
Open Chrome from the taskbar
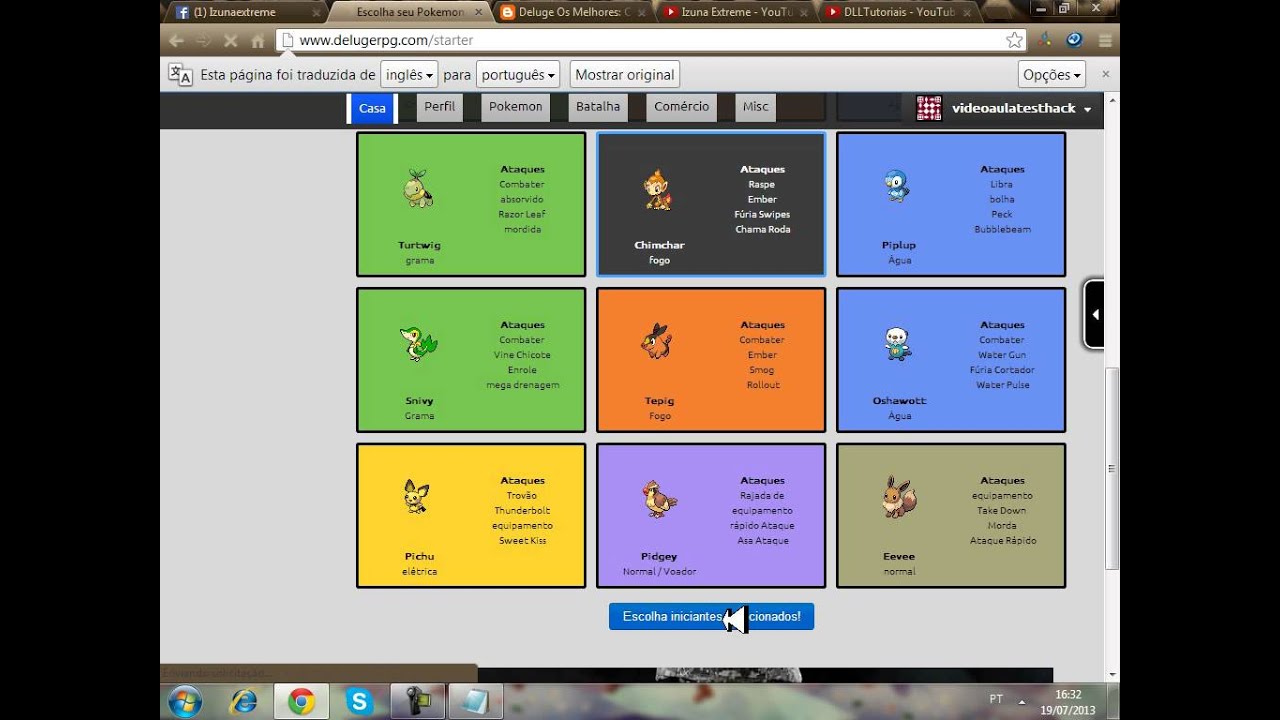coord(301,702)
